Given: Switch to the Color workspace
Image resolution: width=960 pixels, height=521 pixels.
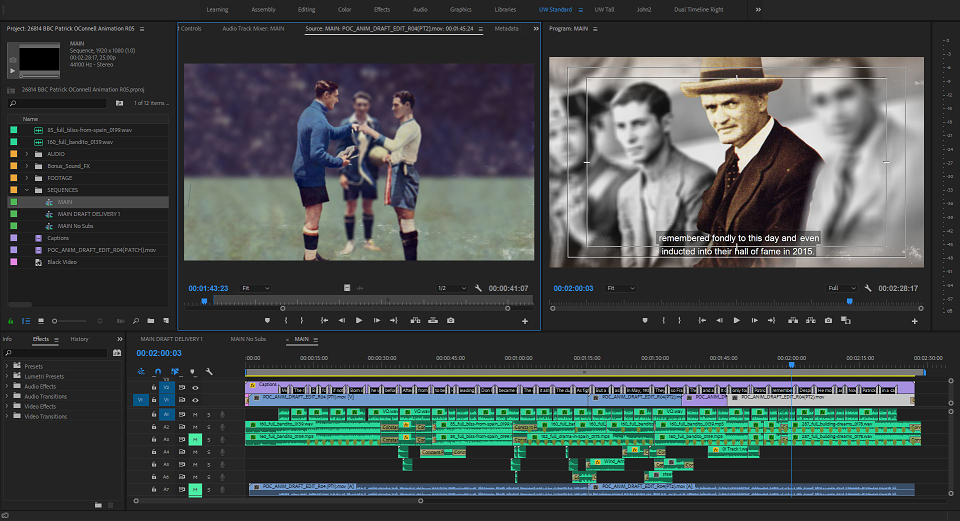Looking at the screenshot, I should pos(345,10).
